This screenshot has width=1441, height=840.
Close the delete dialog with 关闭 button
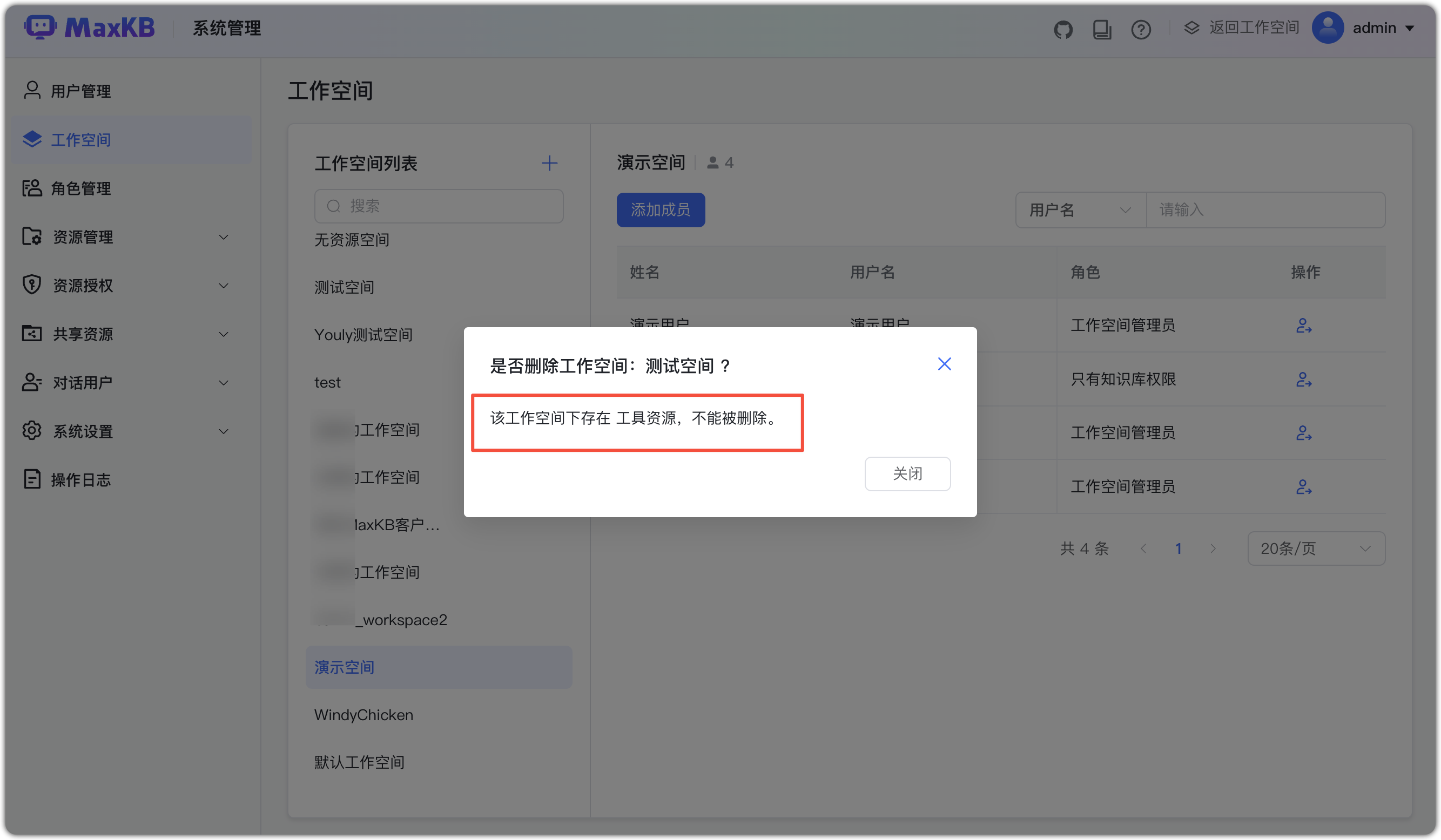(907, 473)
